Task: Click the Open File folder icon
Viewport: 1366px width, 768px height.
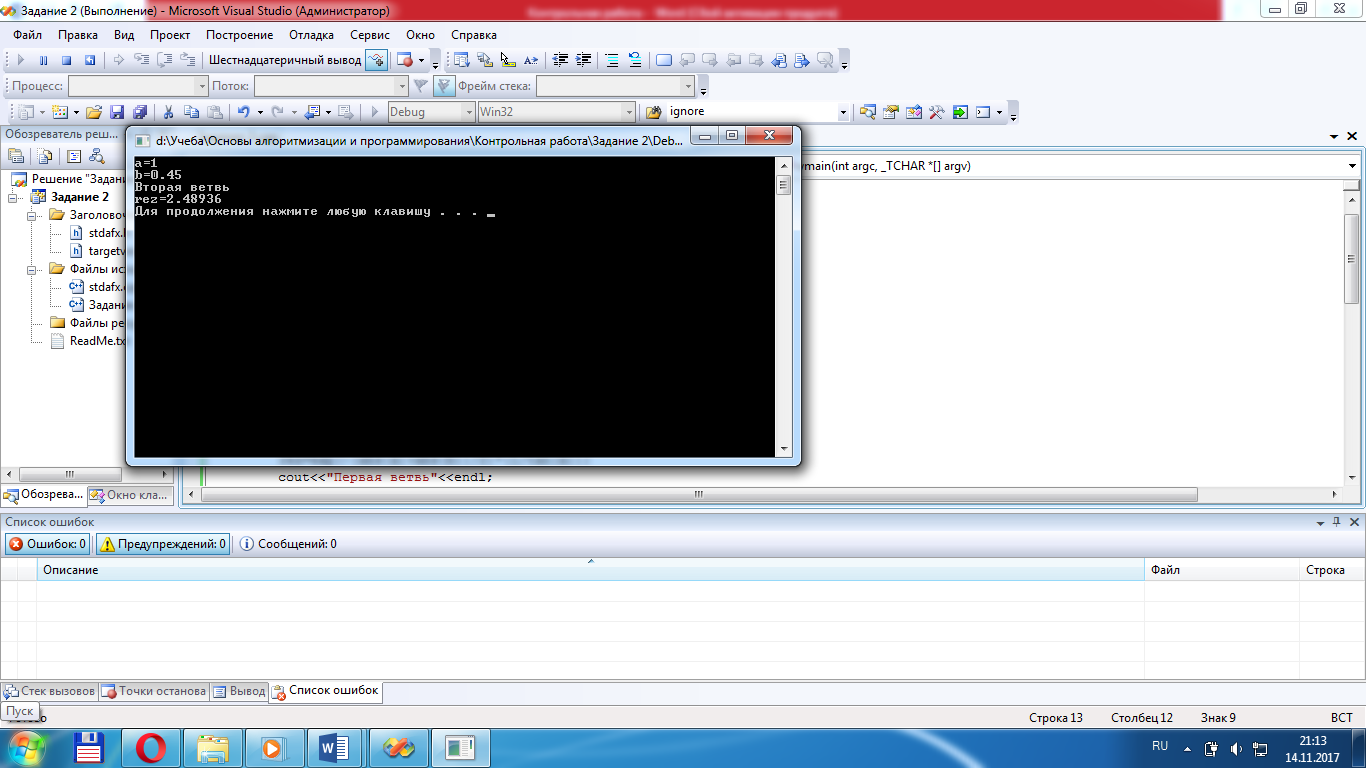Action: (94, 112)
